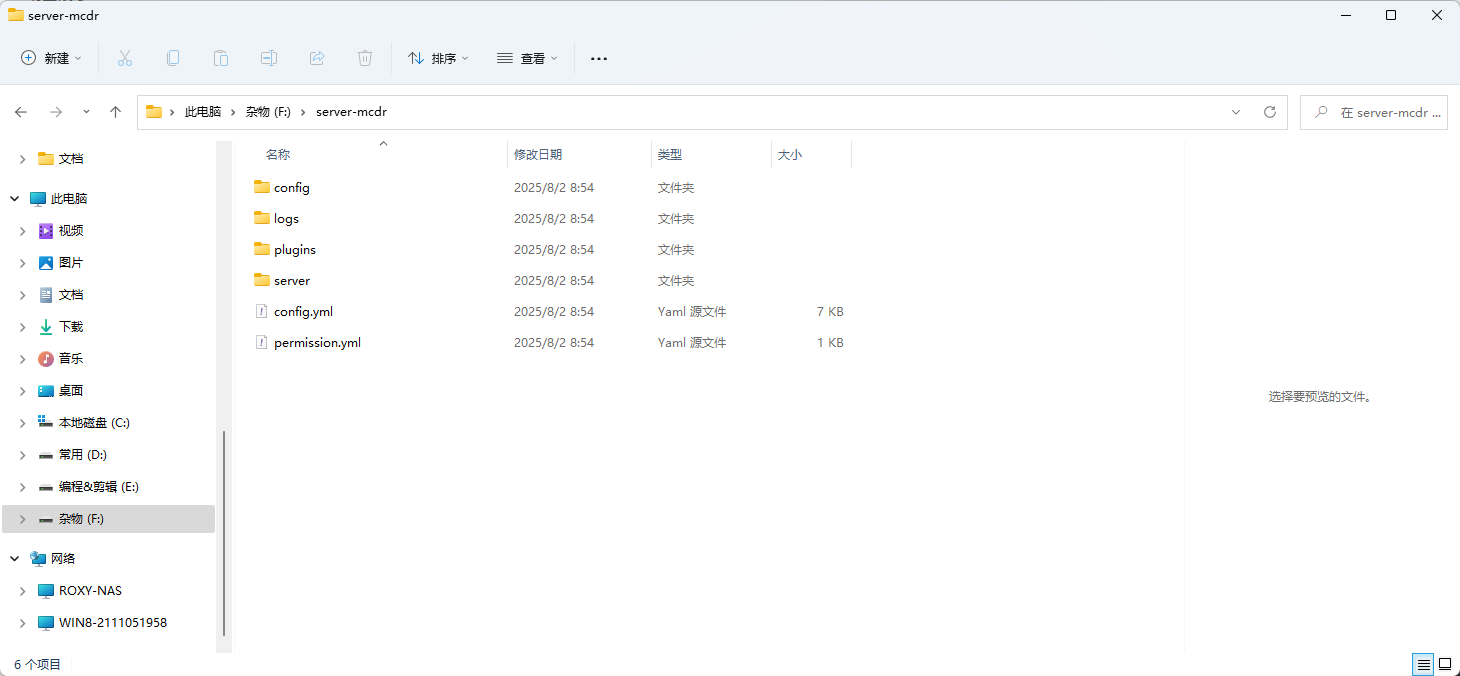Navigate to 此电脑 in address breadcrumb
Screen dimensions: 1460x676
tap(203, 112)
